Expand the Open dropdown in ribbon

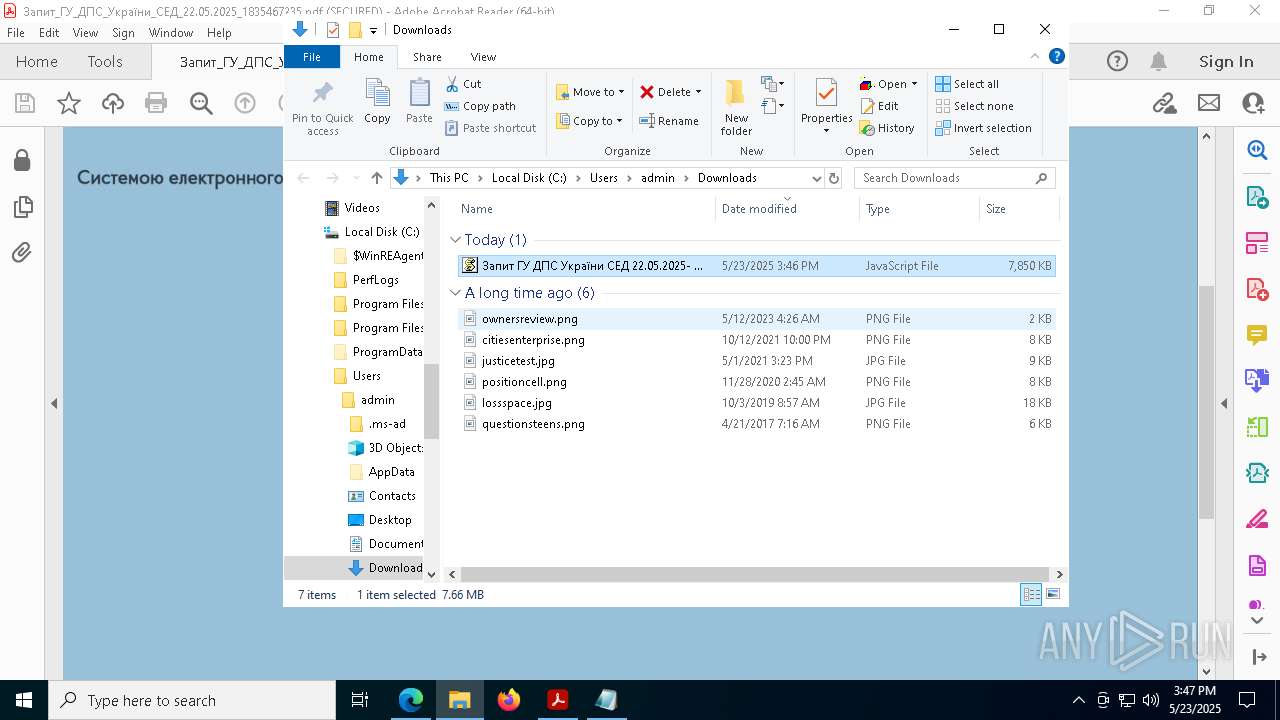(888, 84)
